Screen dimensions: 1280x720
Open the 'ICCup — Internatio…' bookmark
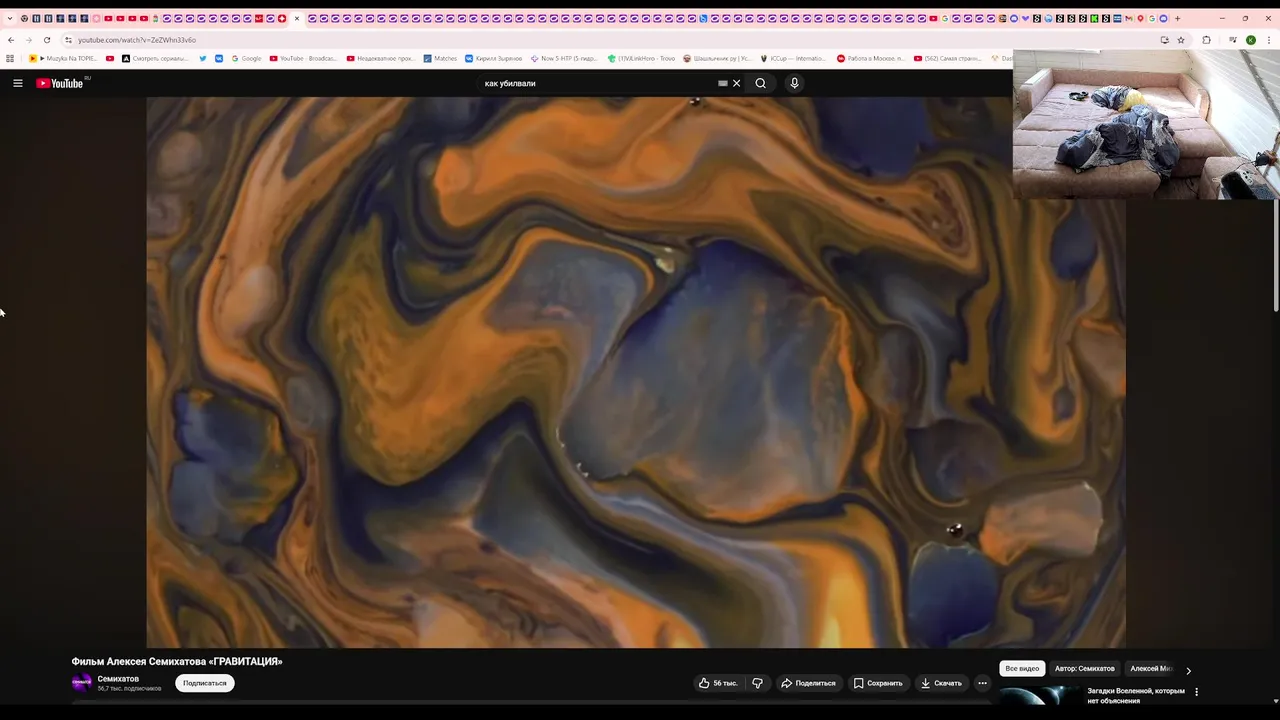point(794,58)
